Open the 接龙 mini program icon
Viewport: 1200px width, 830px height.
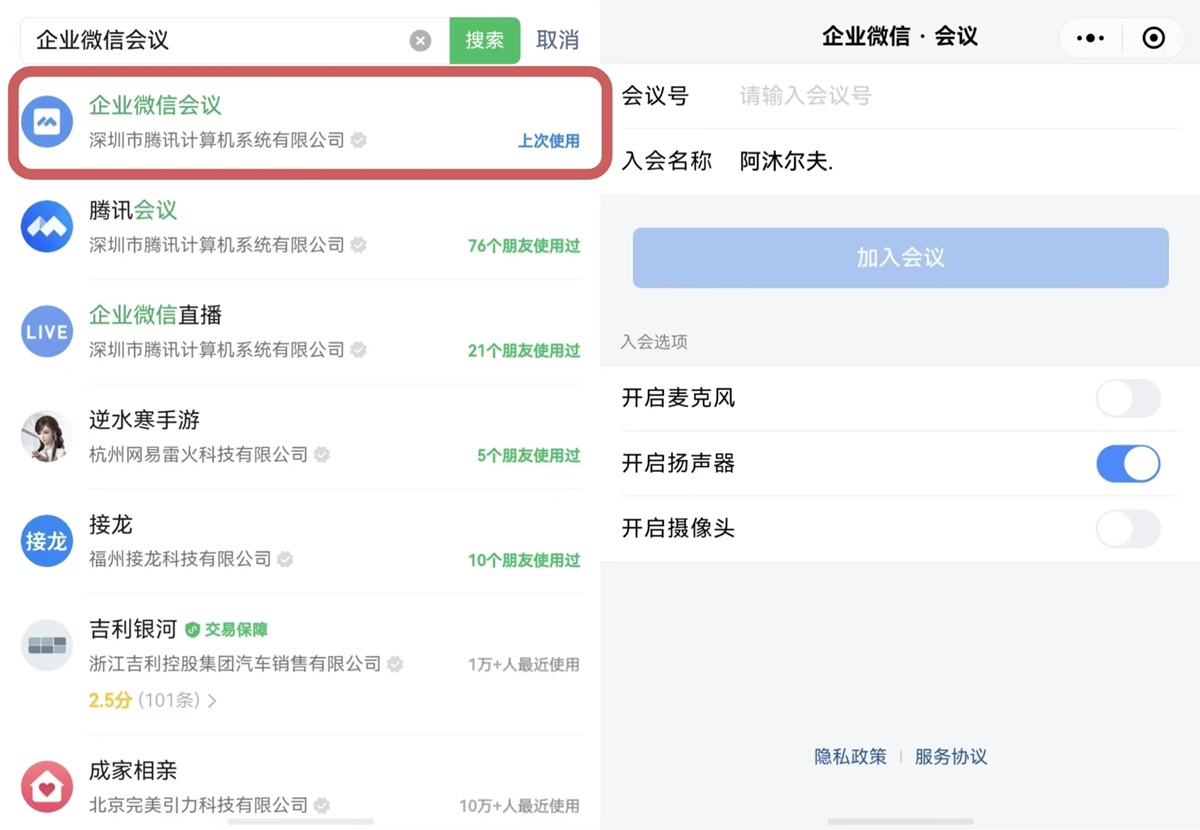47,541
